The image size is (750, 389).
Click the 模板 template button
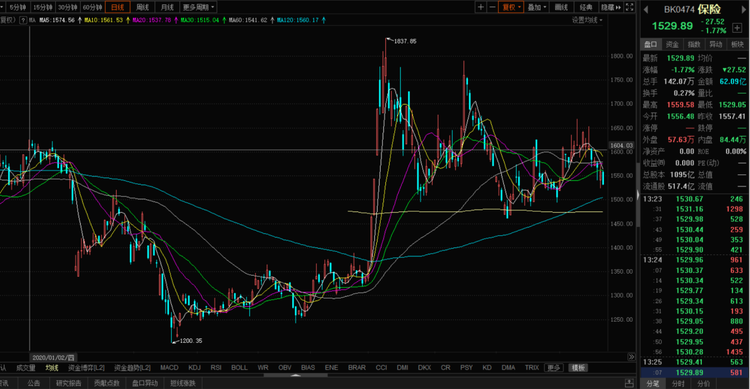pyautogui.click(x=578, y=367)
